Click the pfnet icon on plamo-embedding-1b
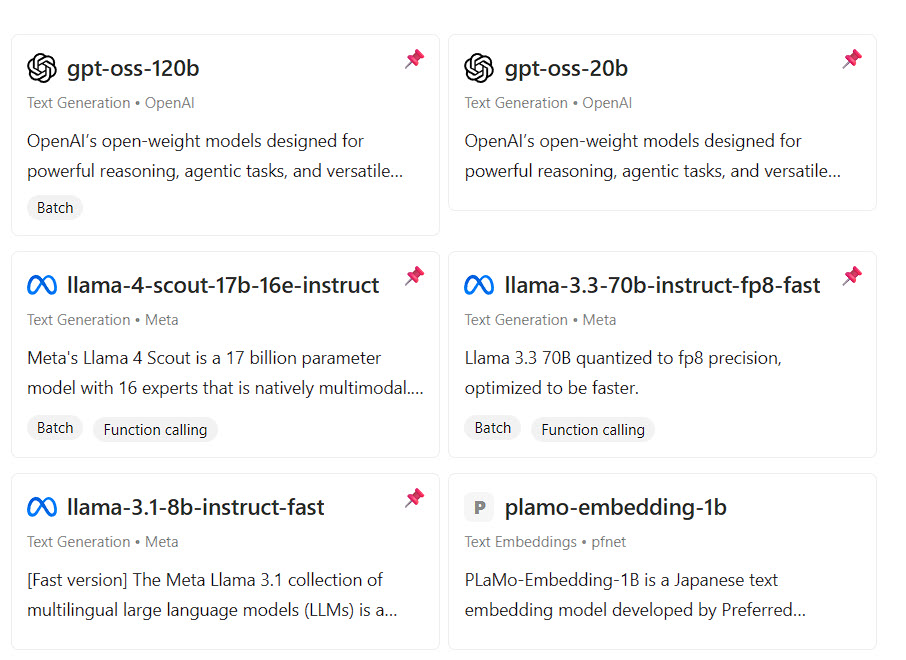Screen dimensions: 906x660 tap(479, 507)
